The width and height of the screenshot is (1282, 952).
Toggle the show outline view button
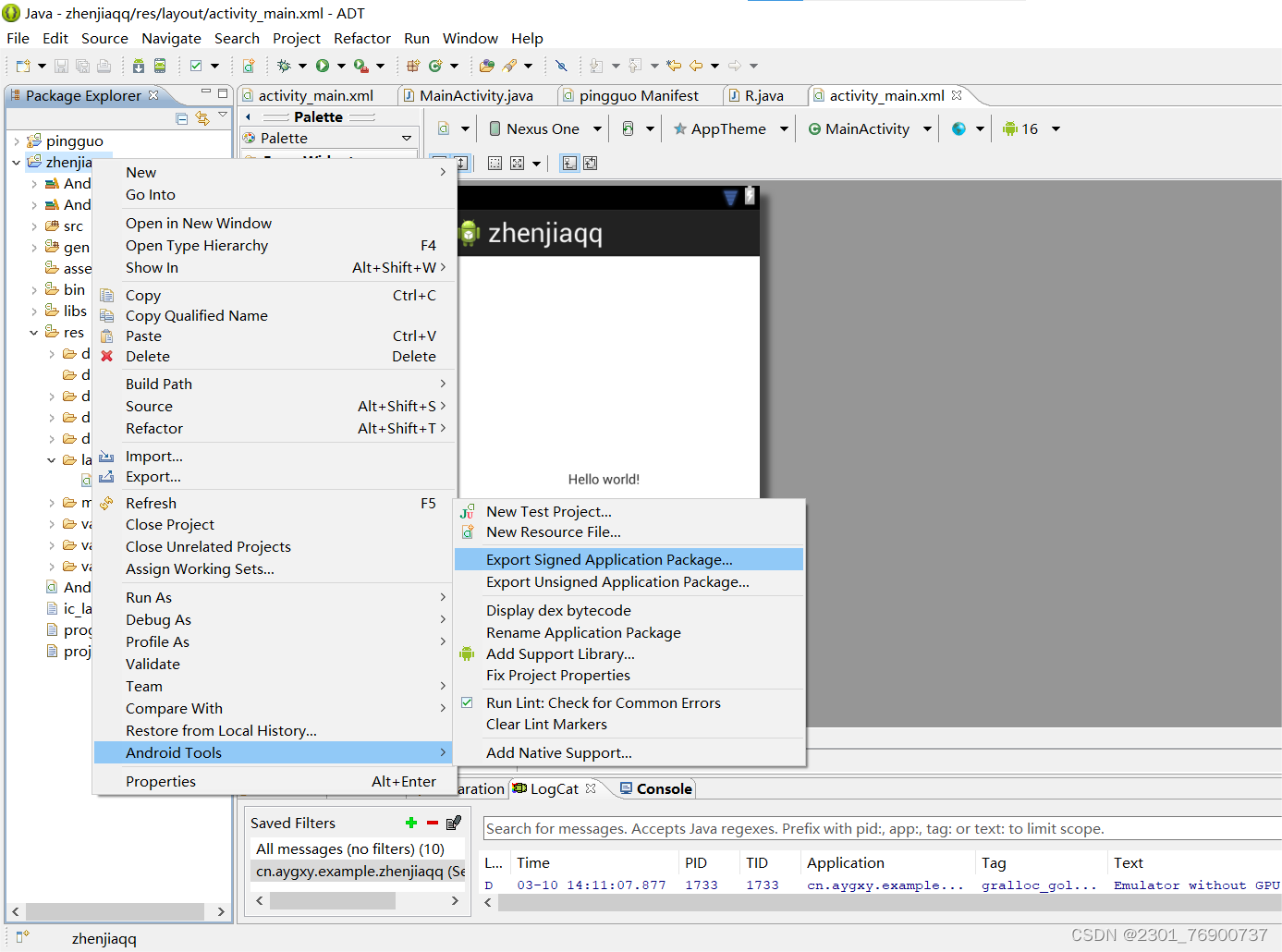569,164
